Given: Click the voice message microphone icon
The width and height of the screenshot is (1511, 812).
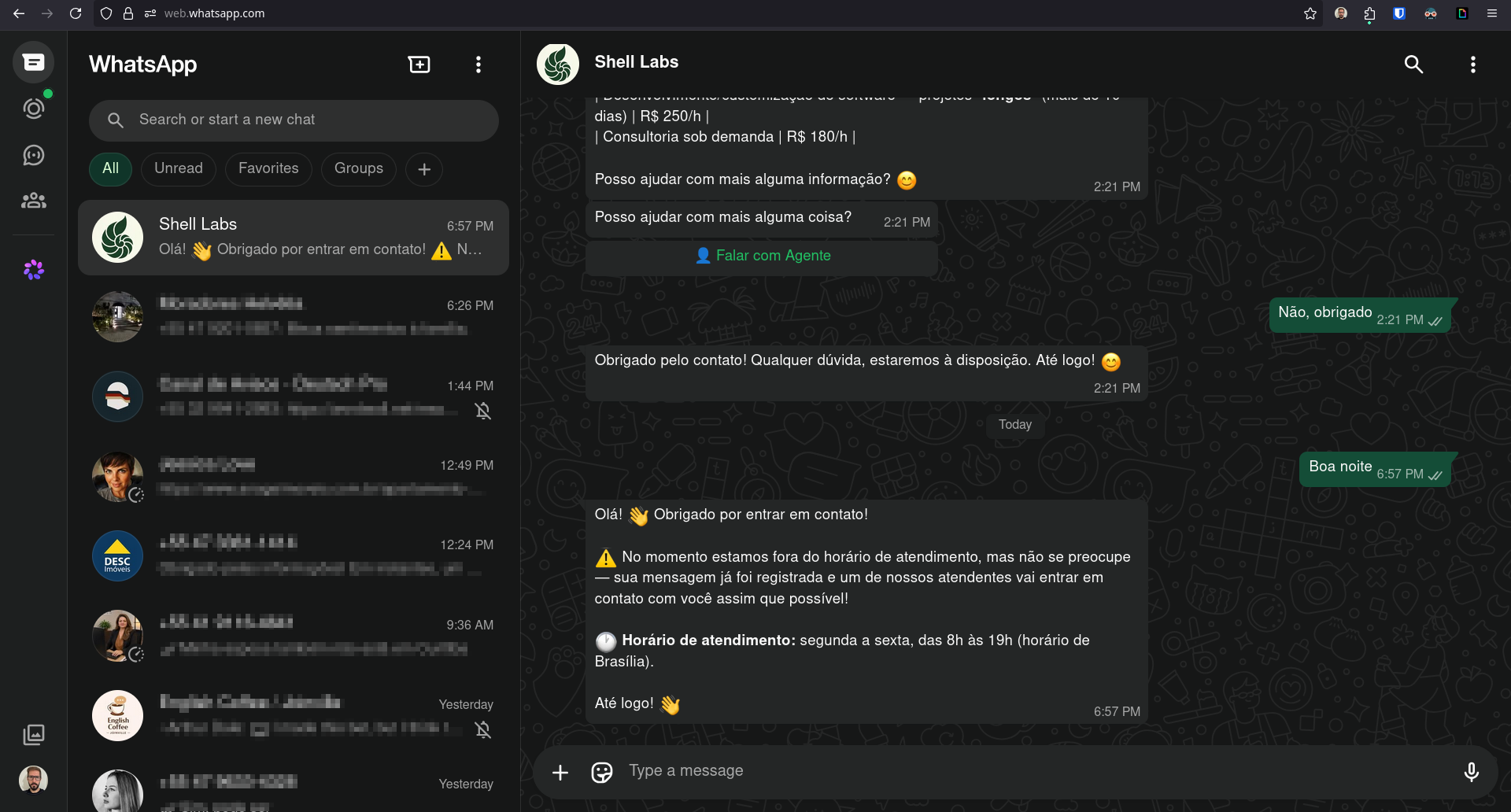Looking at the screenshot, I should (1471, 773).
